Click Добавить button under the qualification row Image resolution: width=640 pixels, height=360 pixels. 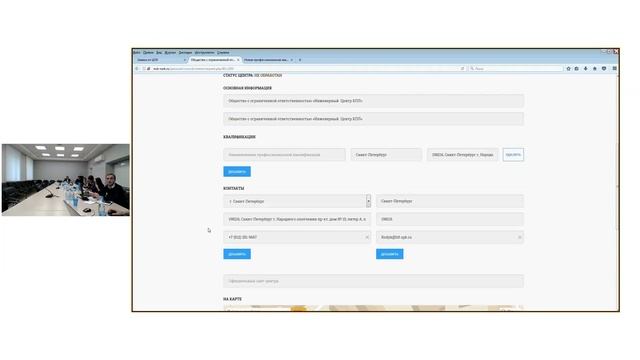237,172
